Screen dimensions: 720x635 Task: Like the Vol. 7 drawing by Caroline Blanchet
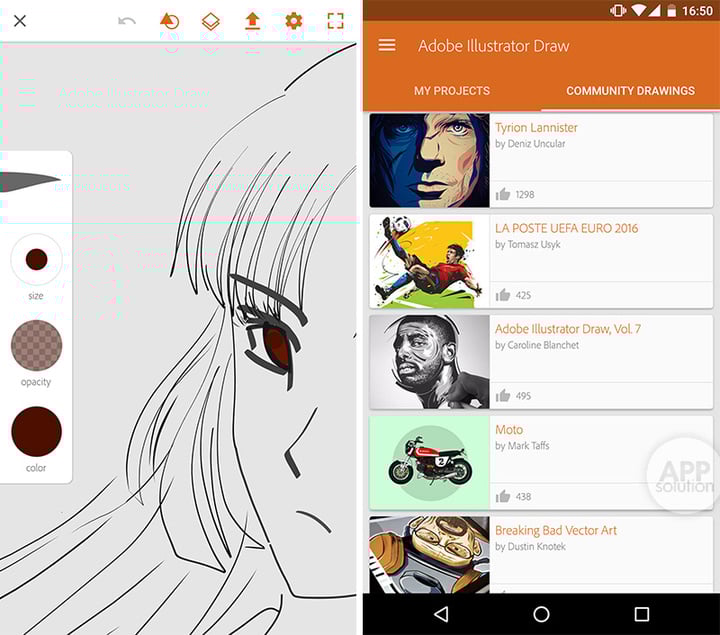[x=503, y=395]
